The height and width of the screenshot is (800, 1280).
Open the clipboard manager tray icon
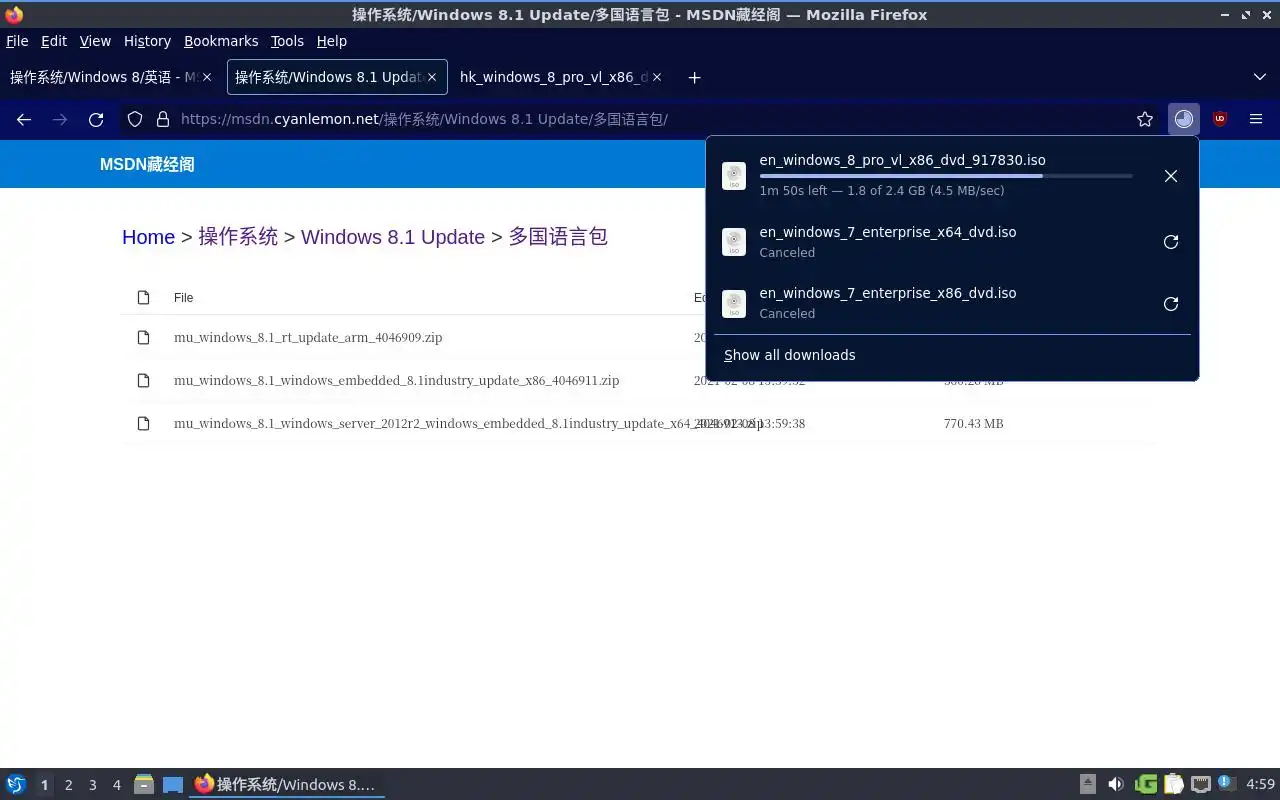(x=1173, y=785)
